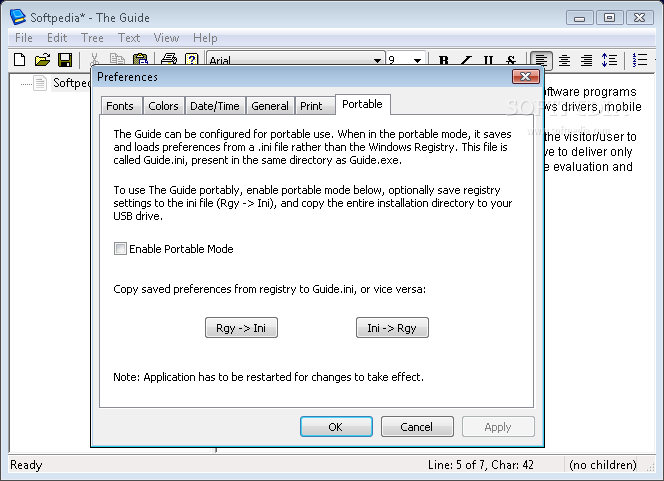
Task: Minimize The Guide main window
Action: click(x=579, y=18)
